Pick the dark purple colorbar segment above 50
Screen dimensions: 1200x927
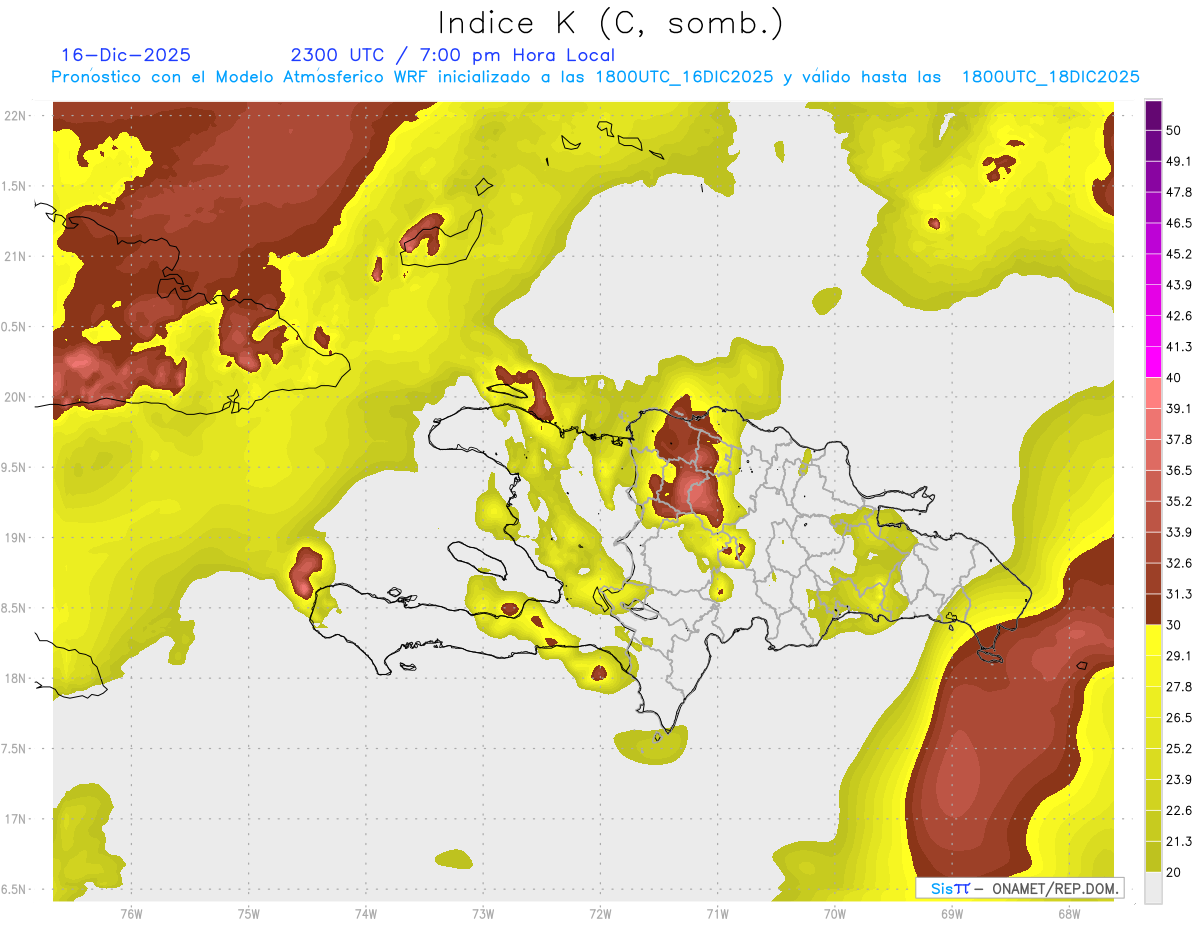click(1153, 115)
